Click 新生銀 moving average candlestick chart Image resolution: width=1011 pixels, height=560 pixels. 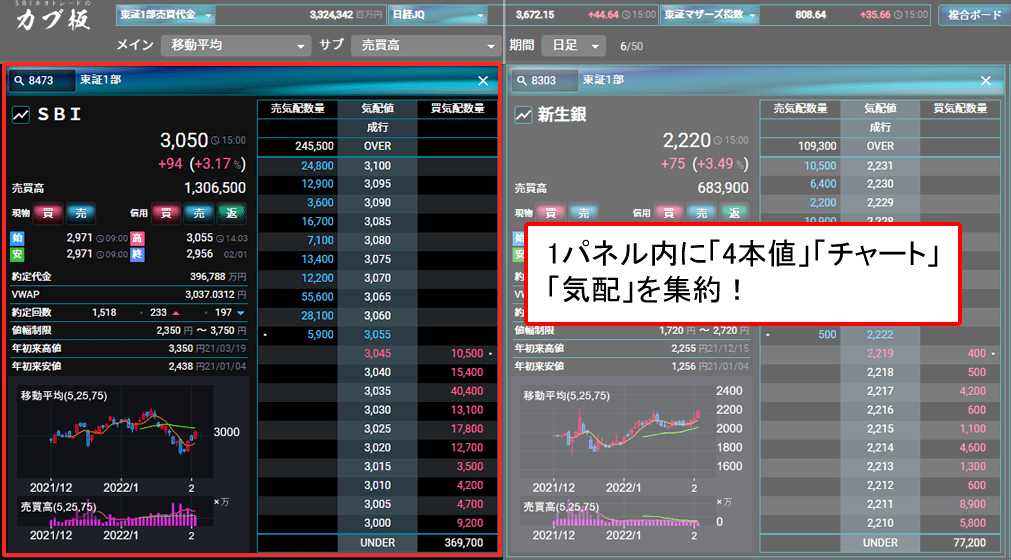pyautogui.click(x=616, y=430)
